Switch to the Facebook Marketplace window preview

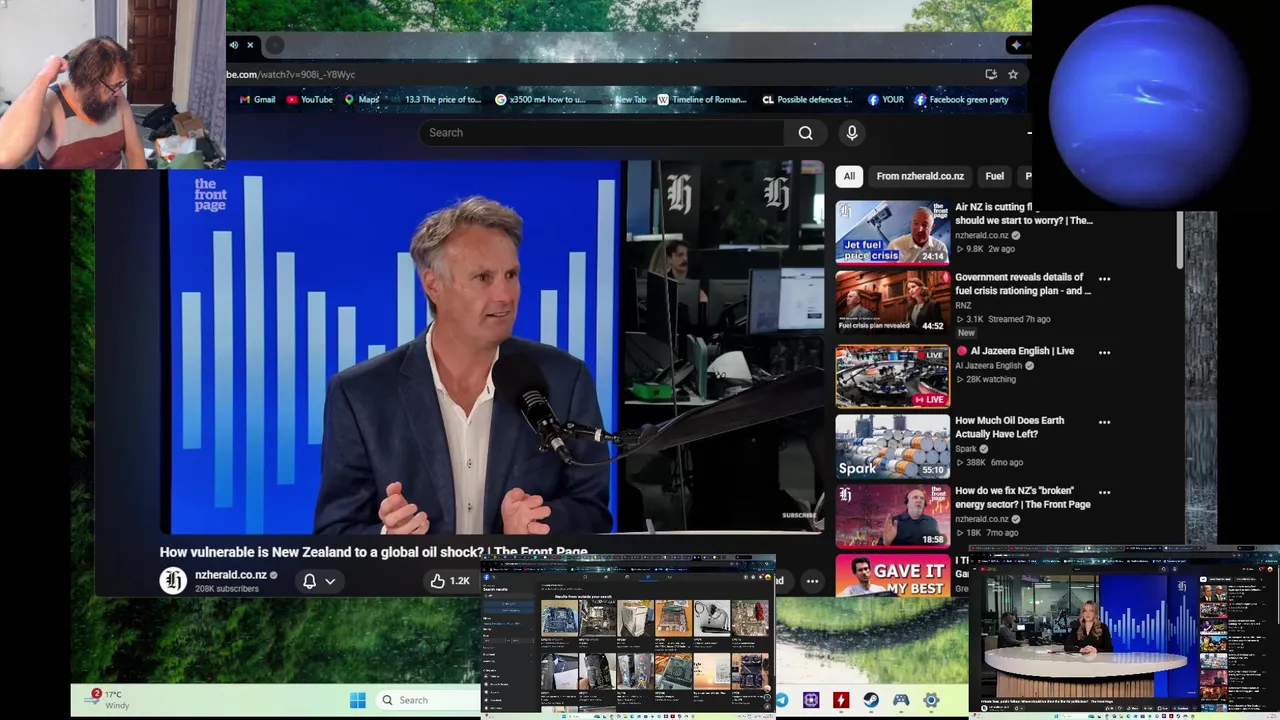pyautogui.click(x=628, y=635)
